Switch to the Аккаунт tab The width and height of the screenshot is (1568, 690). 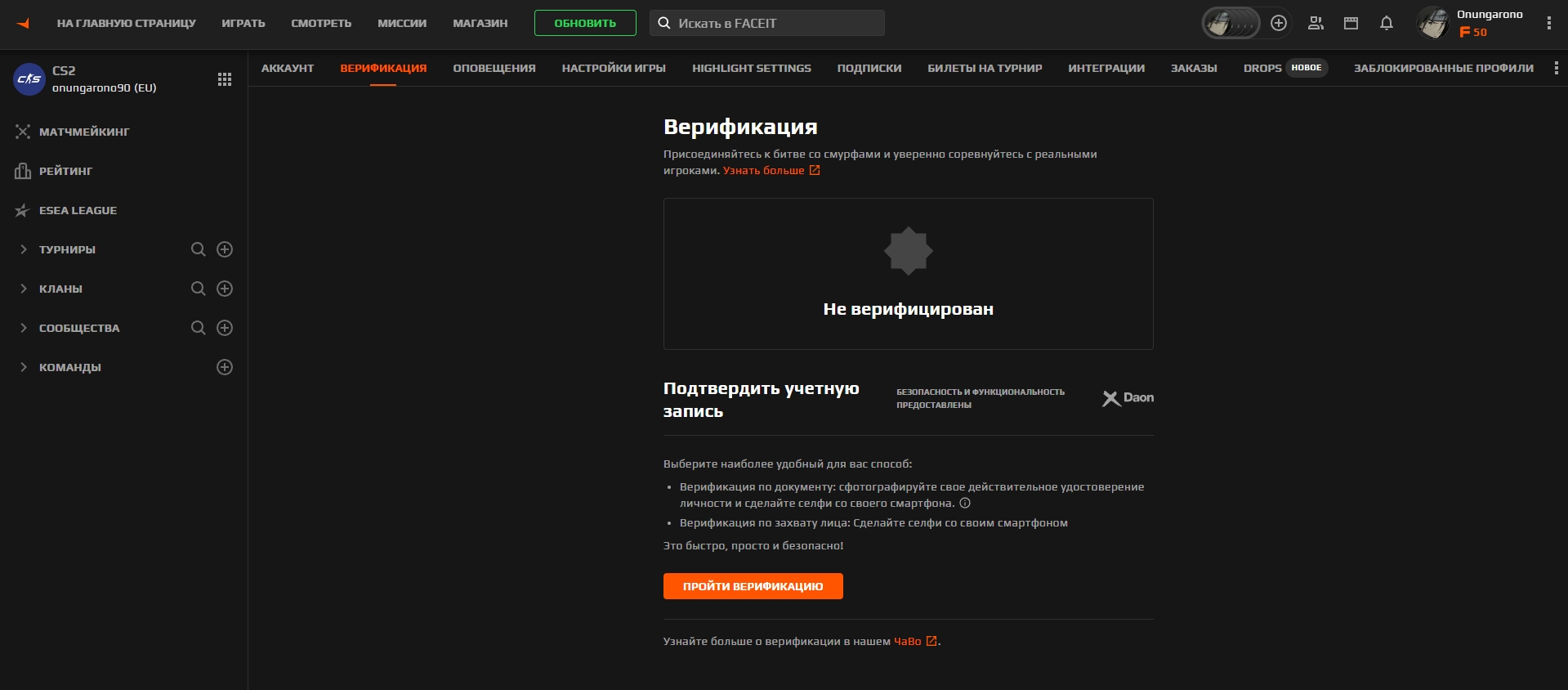click(x=288, y=68)
